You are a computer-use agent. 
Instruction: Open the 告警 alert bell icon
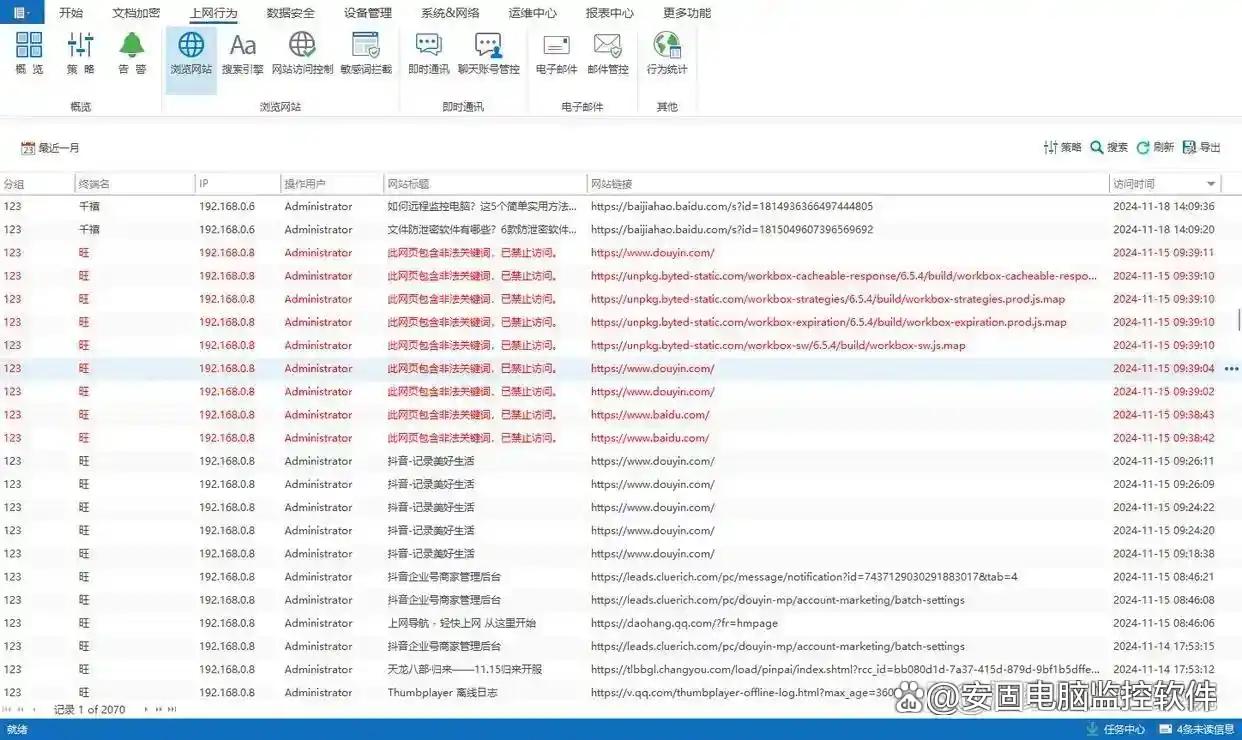tap(132, 54)
